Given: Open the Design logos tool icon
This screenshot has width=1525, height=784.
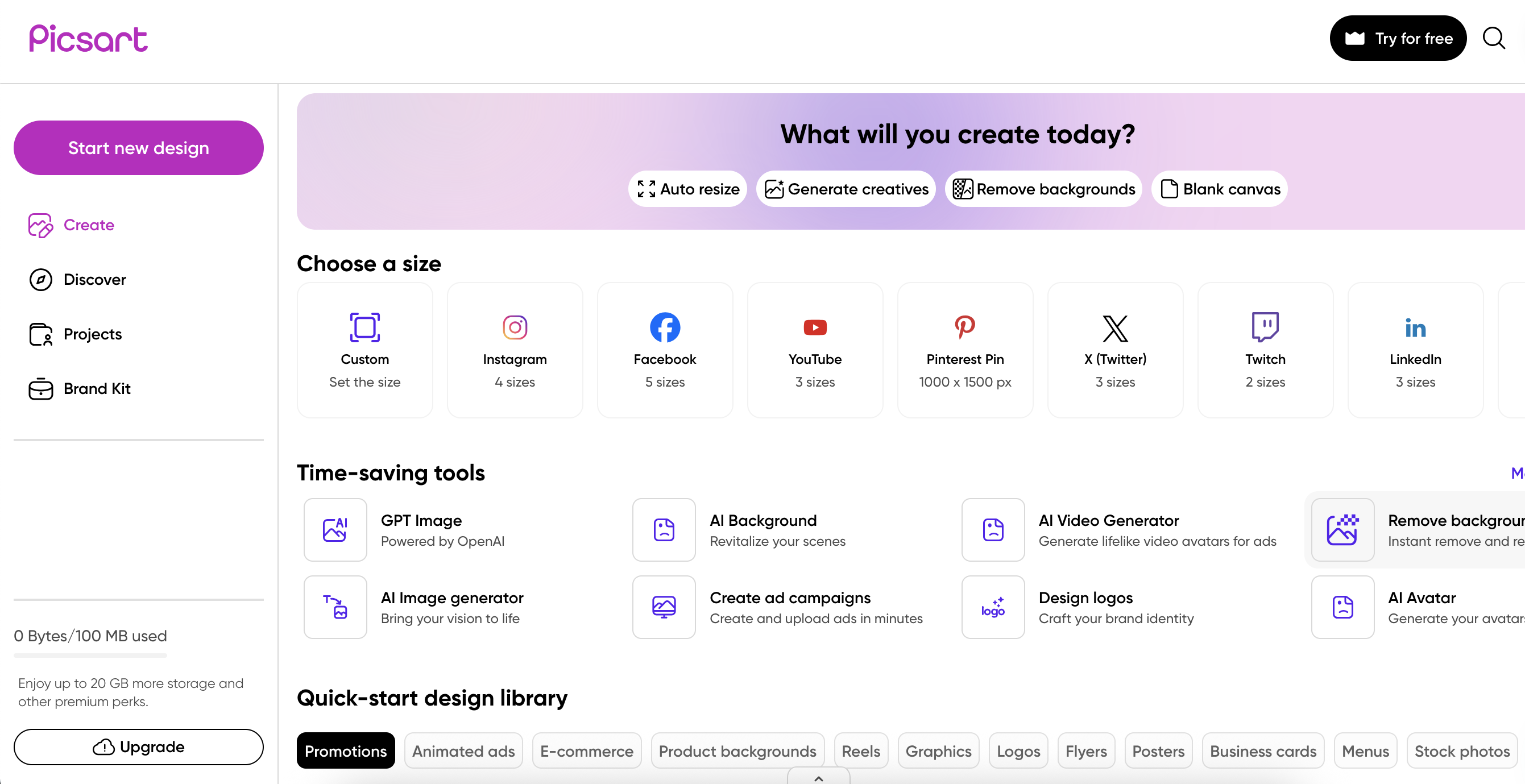Looking at the screenshot, I should pos(993,607).
